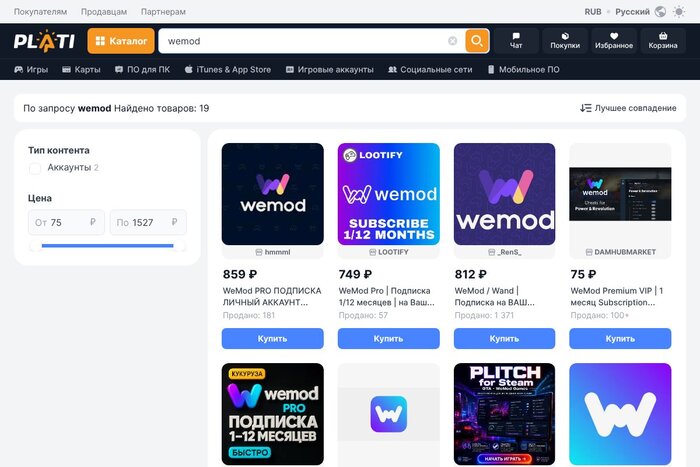Open the DAMHUBMARKET product thumbnail
Screen dimensions: 700x467
[620, 194]
